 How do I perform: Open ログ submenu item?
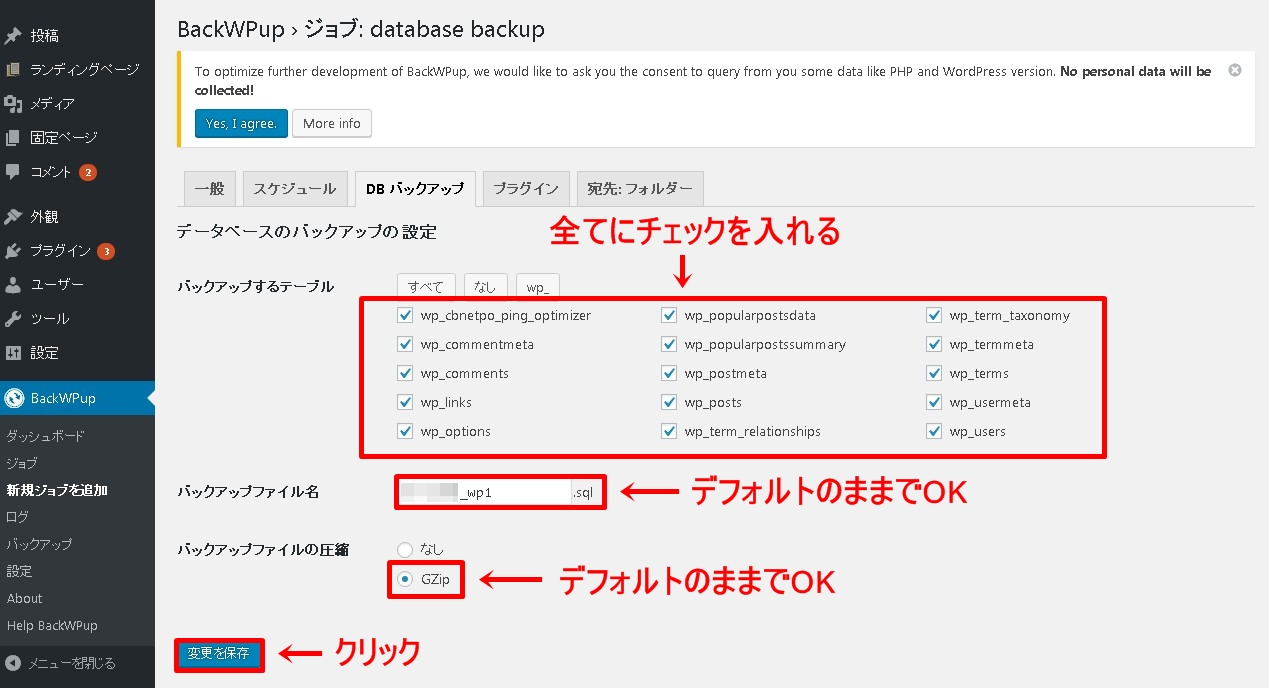pyautogui.click(x=17, y=517)
